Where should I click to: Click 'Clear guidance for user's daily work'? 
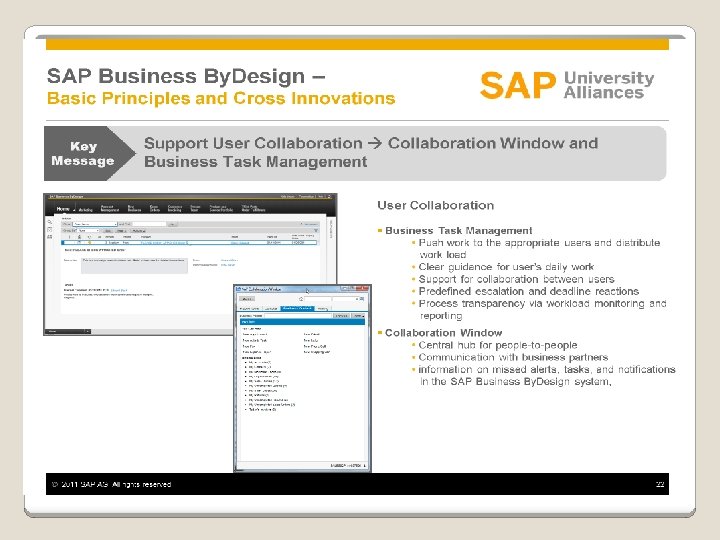pyautogui.click(x=506, y=267)
